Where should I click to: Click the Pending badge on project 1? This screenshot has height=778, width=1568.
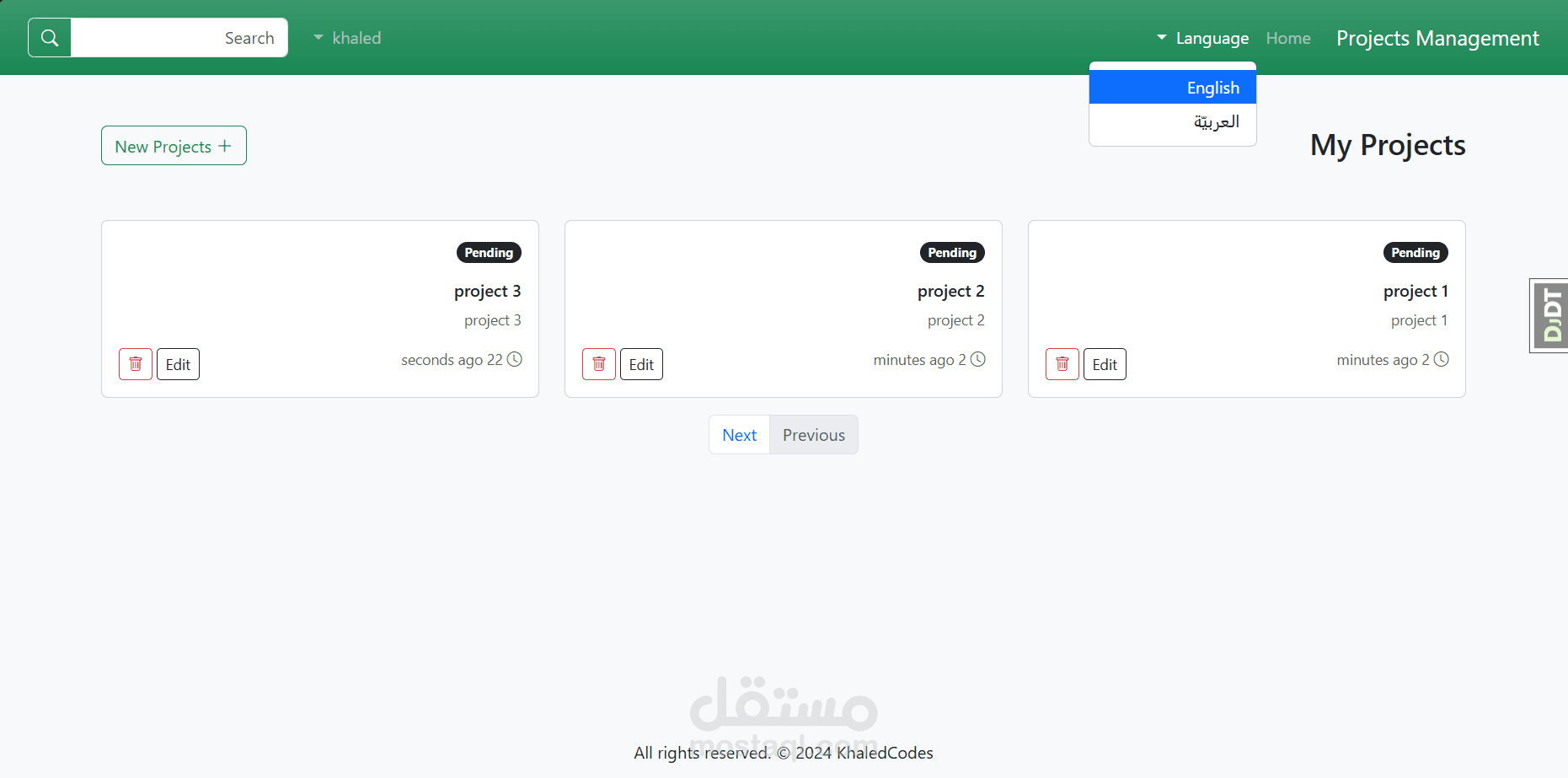point(1415,253)
